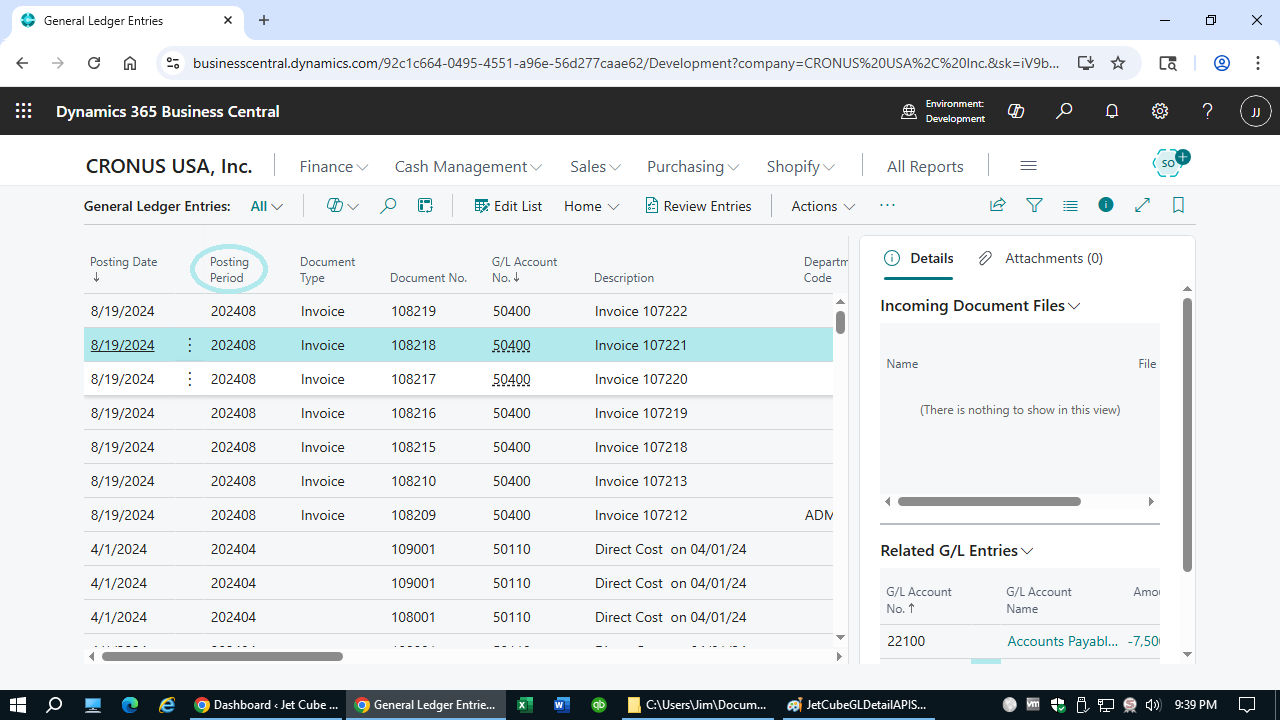Open the app launcher waffle menu

[23, 111]
